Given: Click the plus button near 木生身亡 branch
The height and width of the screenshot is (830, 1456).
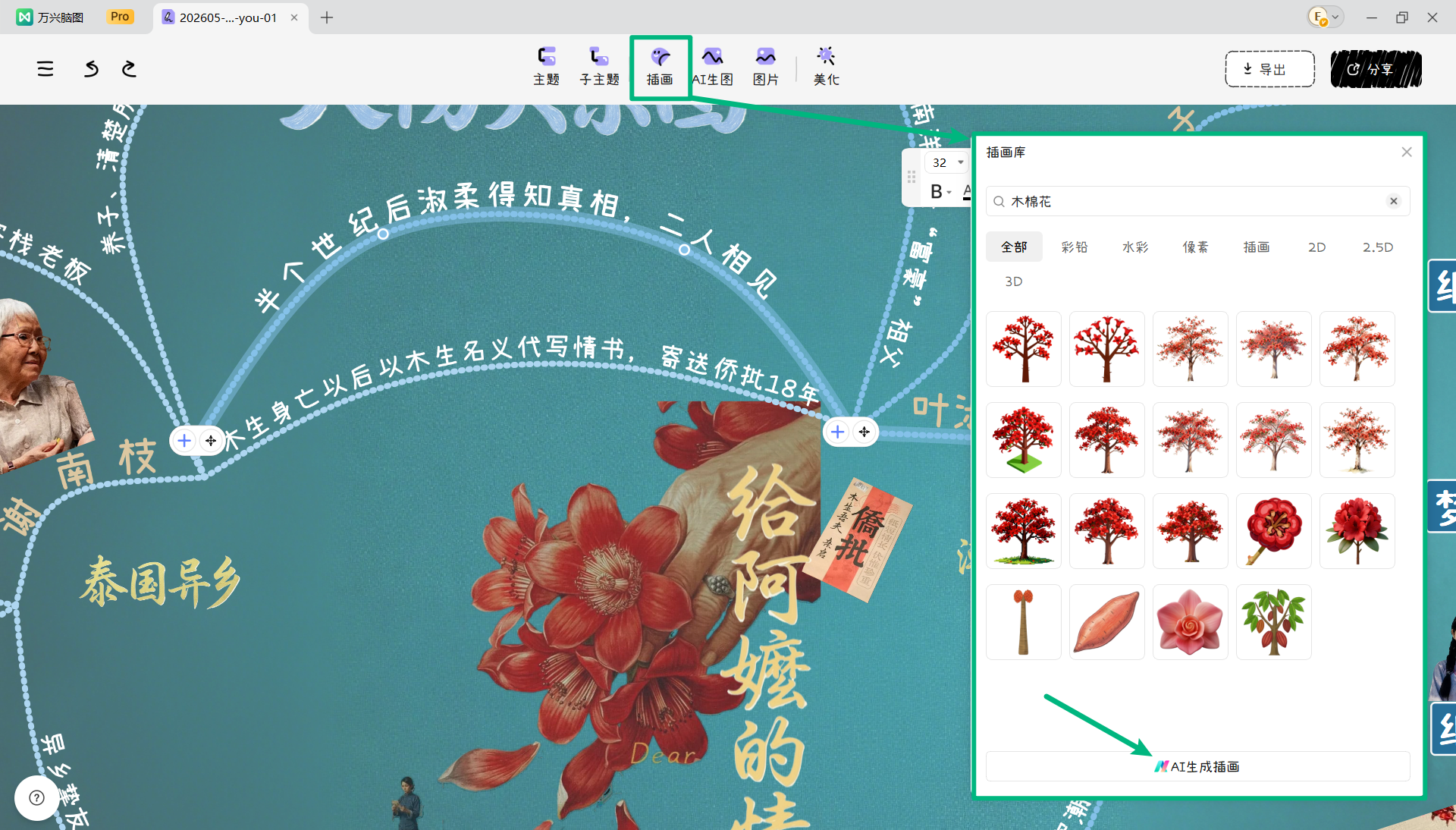Looking at the screenshot, I should click(184, 440).
